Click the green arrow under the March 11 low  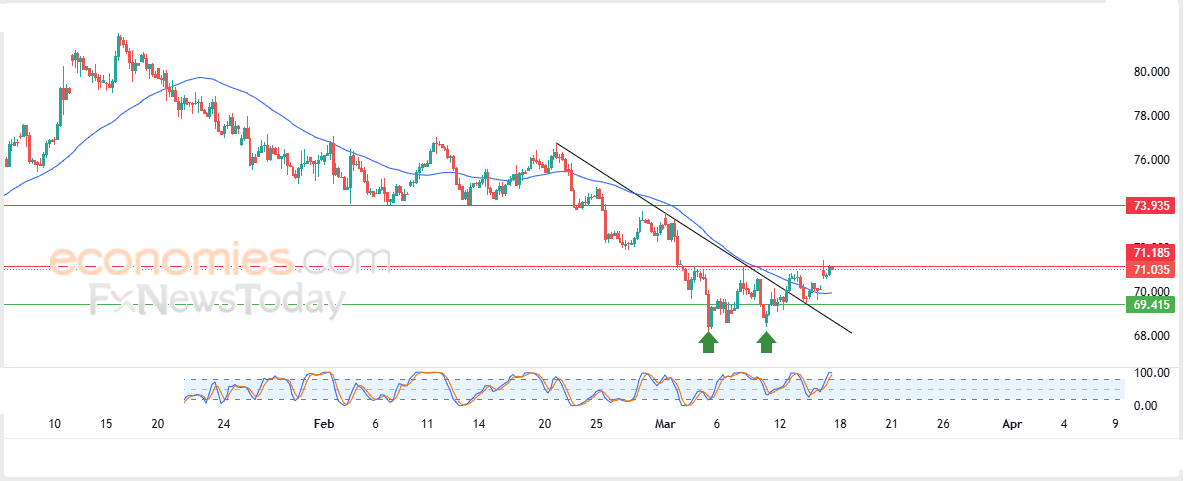pos(766,343)
